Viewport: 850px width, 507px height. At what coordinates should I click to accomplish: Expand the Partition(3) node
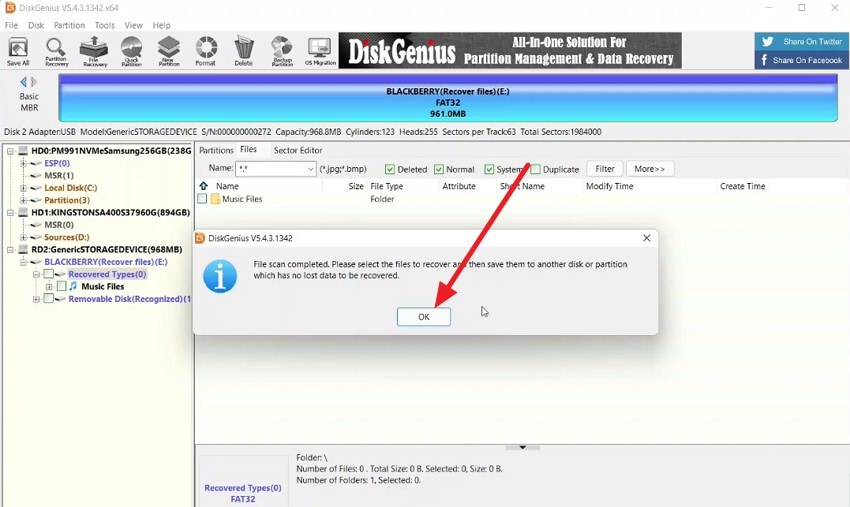[x=23, y=200]
